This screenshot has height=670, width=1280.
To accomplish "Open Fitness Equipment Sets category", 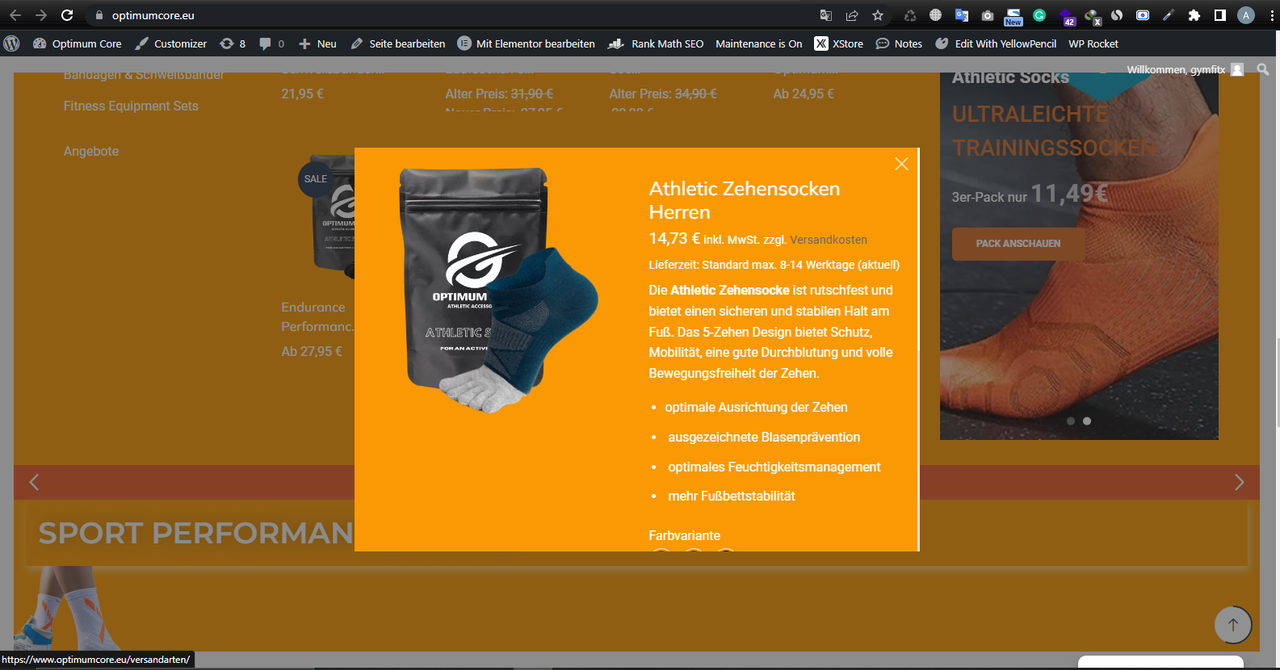I will (x=131, y=106).
